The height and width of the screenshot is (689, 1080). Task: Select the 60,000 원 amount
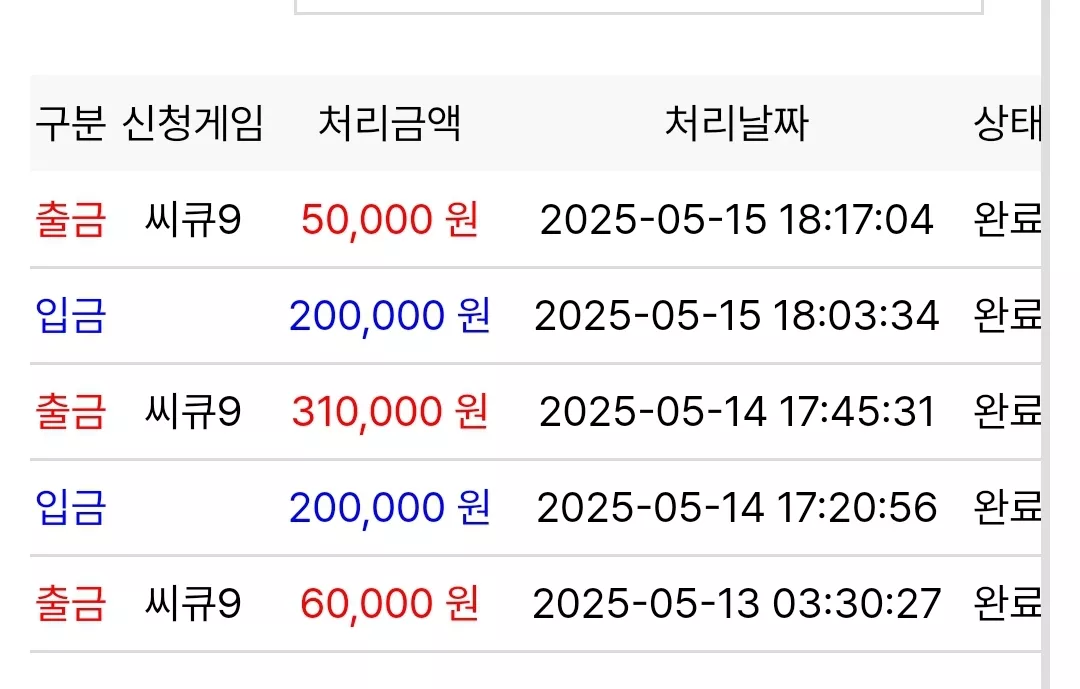coord(390,604)
